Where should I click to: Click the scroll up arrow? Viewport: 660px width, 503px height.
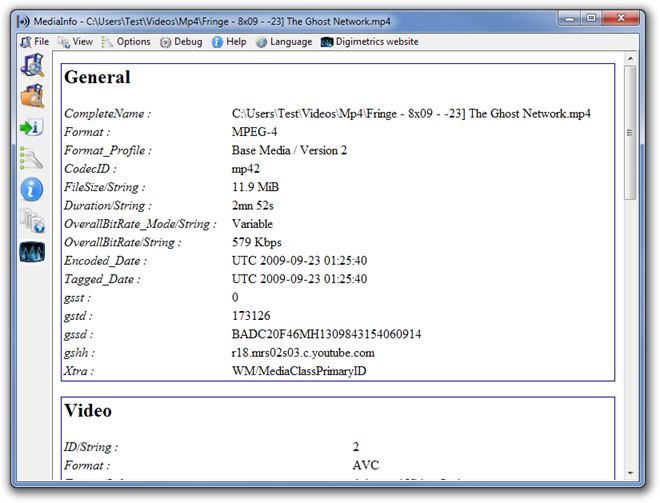(x=630, y=59)
